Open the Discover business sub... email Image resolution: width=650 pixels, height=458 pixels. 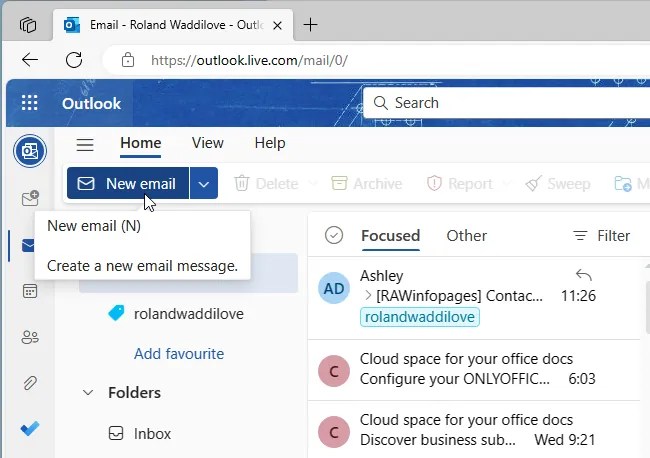click(x=474, y=431)
